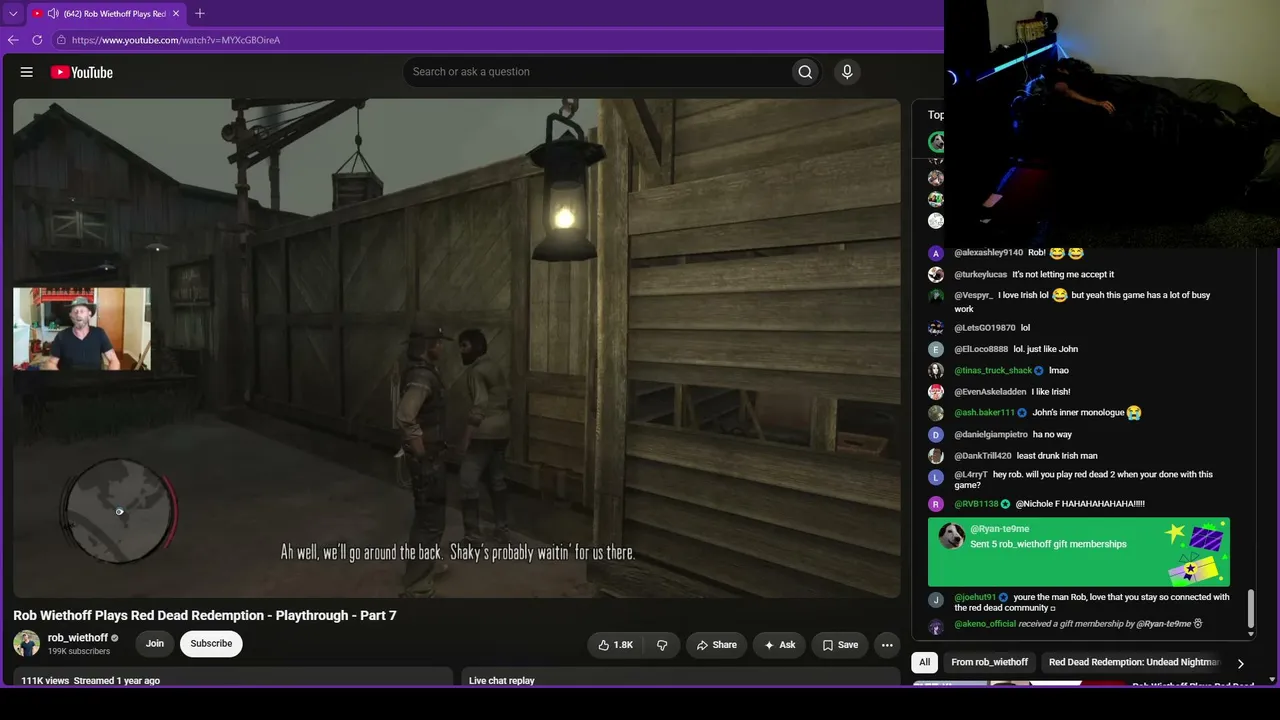Use the live chat scrollbar
This screenshot has height=720, width=1280.
click(1250, 608)
